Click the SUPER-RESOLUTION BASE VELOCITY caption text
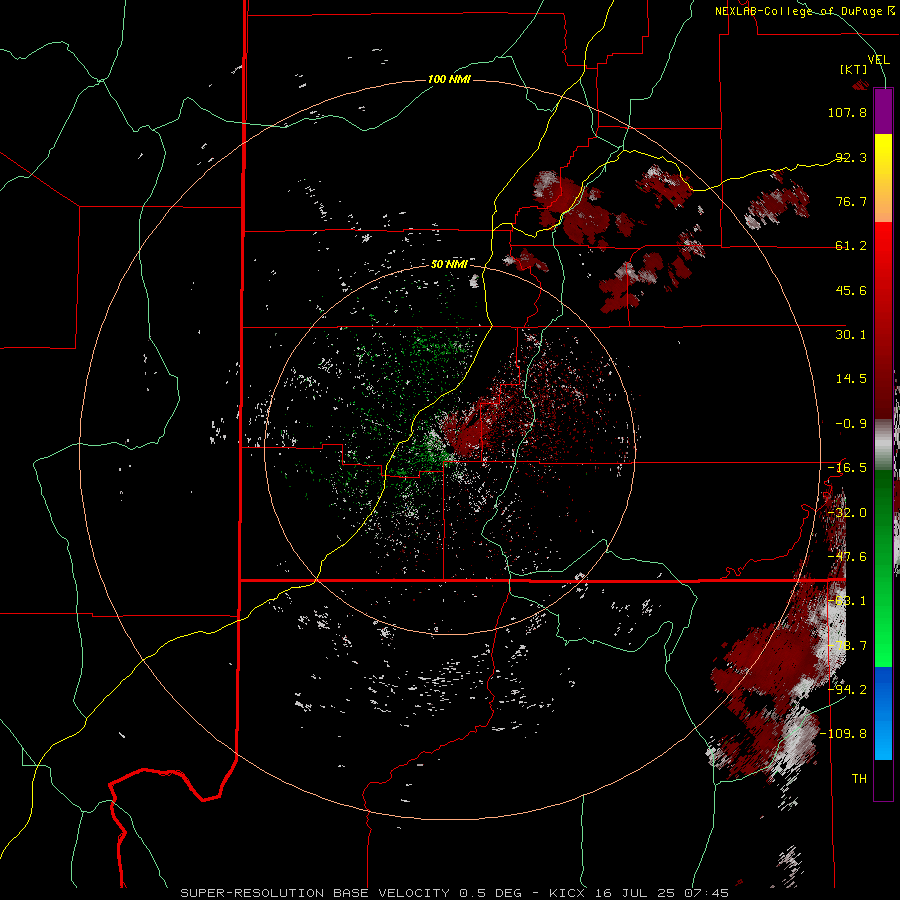 (317, 893)
